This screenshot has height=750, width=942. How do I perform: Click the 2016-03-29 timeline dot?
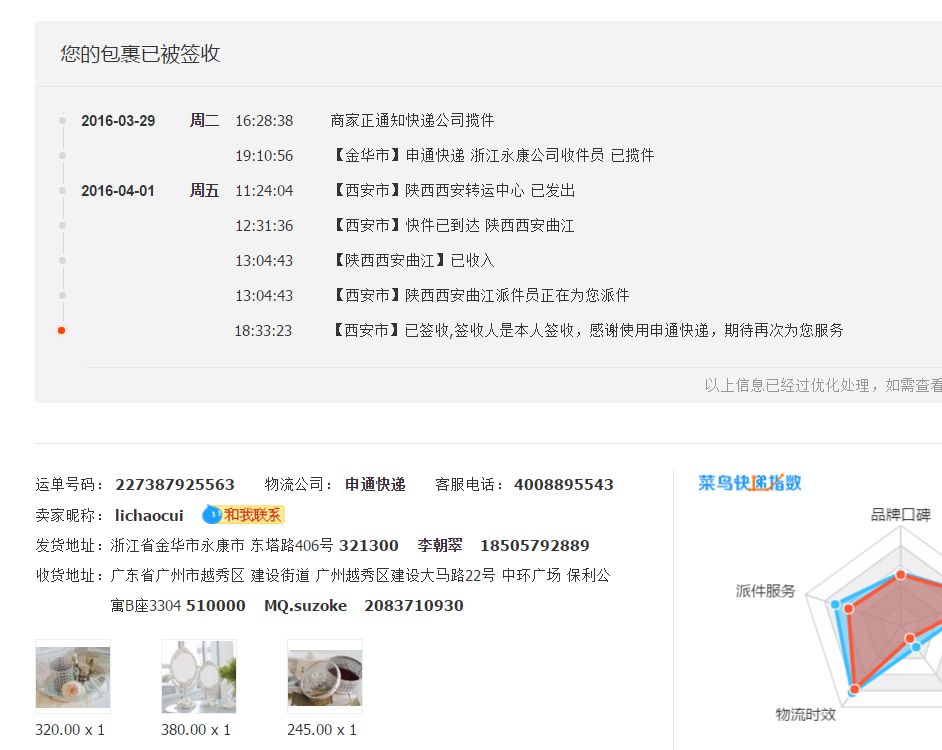pos(62,121)
